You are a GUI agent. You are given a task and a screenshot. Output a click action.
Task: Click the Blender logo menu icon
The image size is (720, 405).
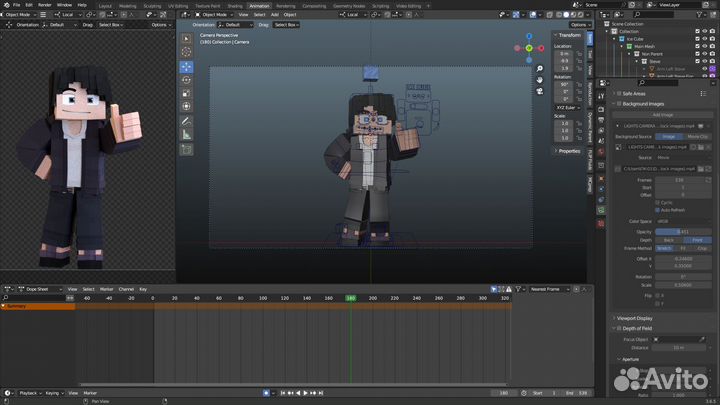6,5
